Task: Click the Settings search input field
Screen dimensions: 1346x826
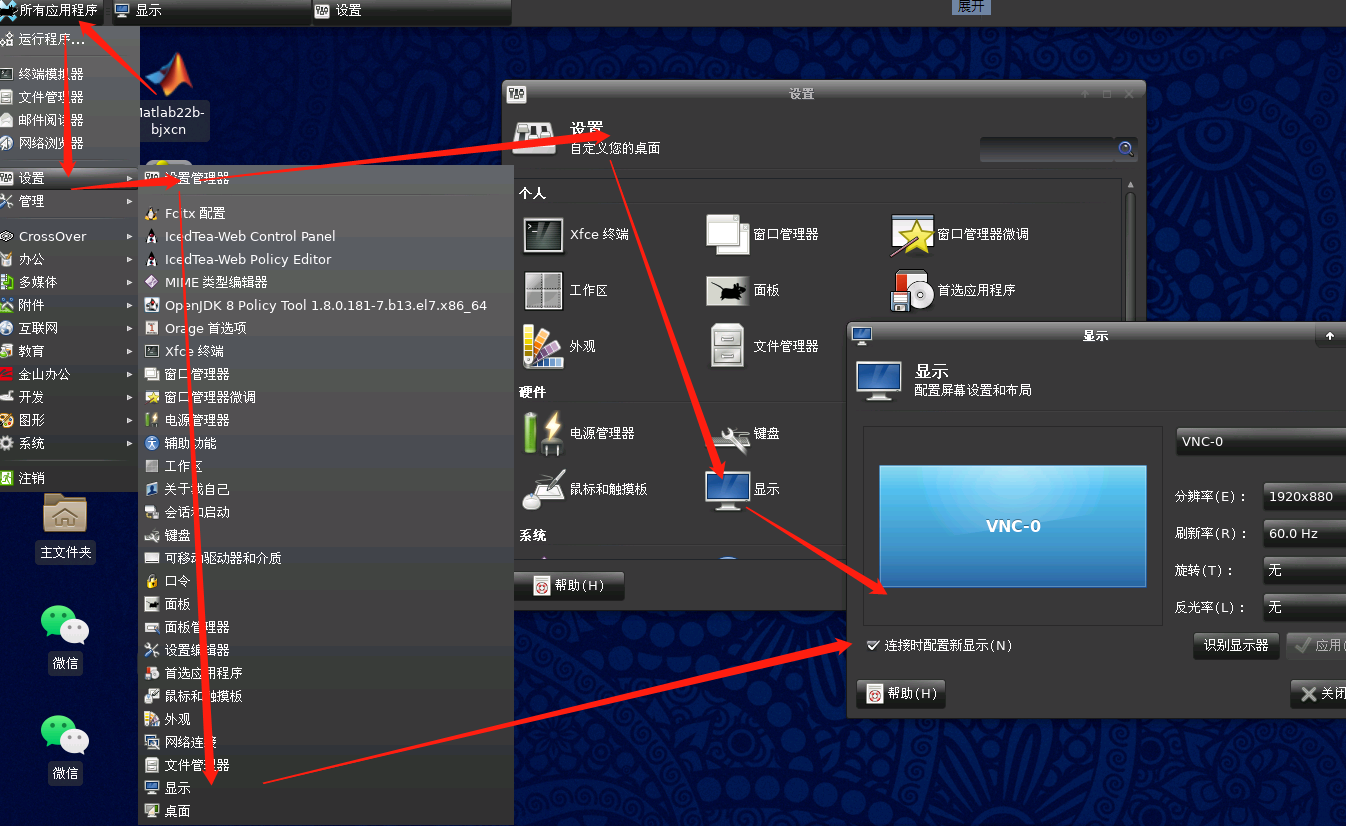Action: tap(1048, 149)
